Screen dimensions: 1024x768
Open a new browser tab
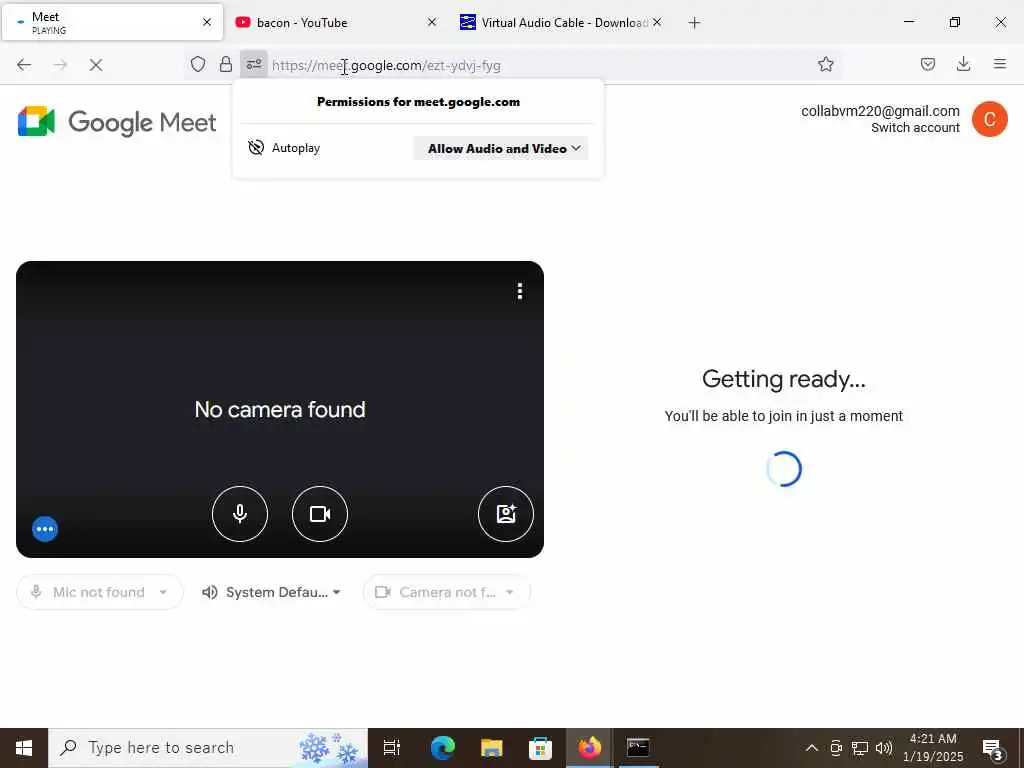pyautogui.click(x=694, y=23)
